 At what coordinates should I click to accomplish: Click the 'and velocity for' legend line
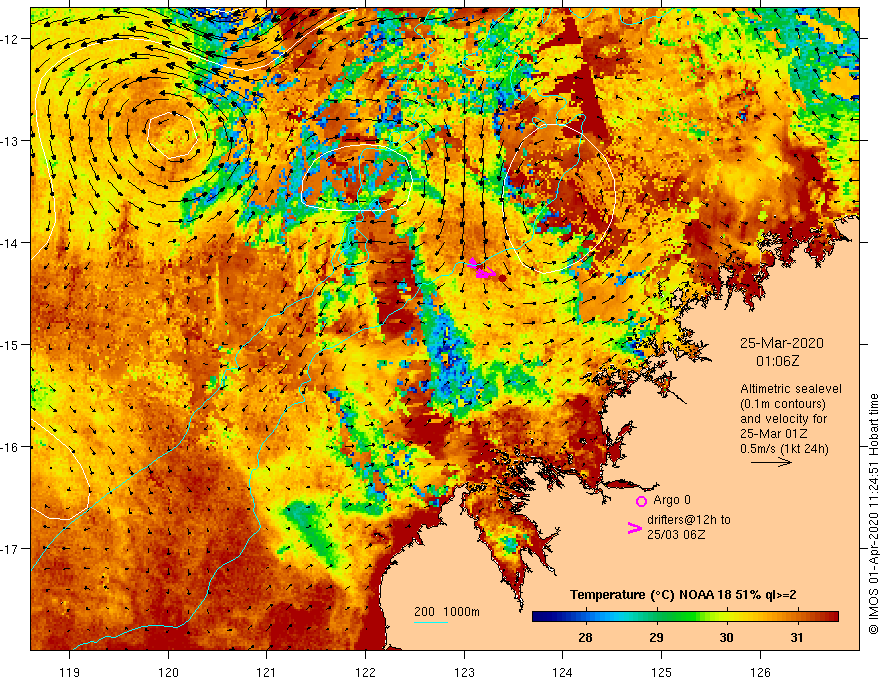click(x=783, y=419)
